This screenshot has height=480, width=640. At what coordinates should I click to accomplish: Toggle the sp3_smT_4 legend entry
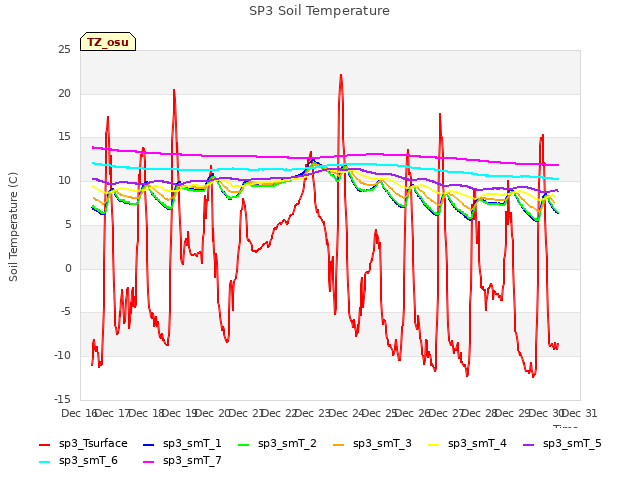[x=467, y=443]
